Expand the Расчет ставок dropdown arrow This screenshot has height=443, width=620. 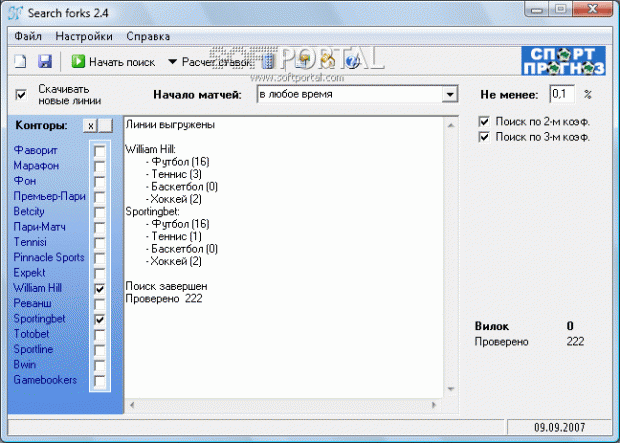(172, 62)
